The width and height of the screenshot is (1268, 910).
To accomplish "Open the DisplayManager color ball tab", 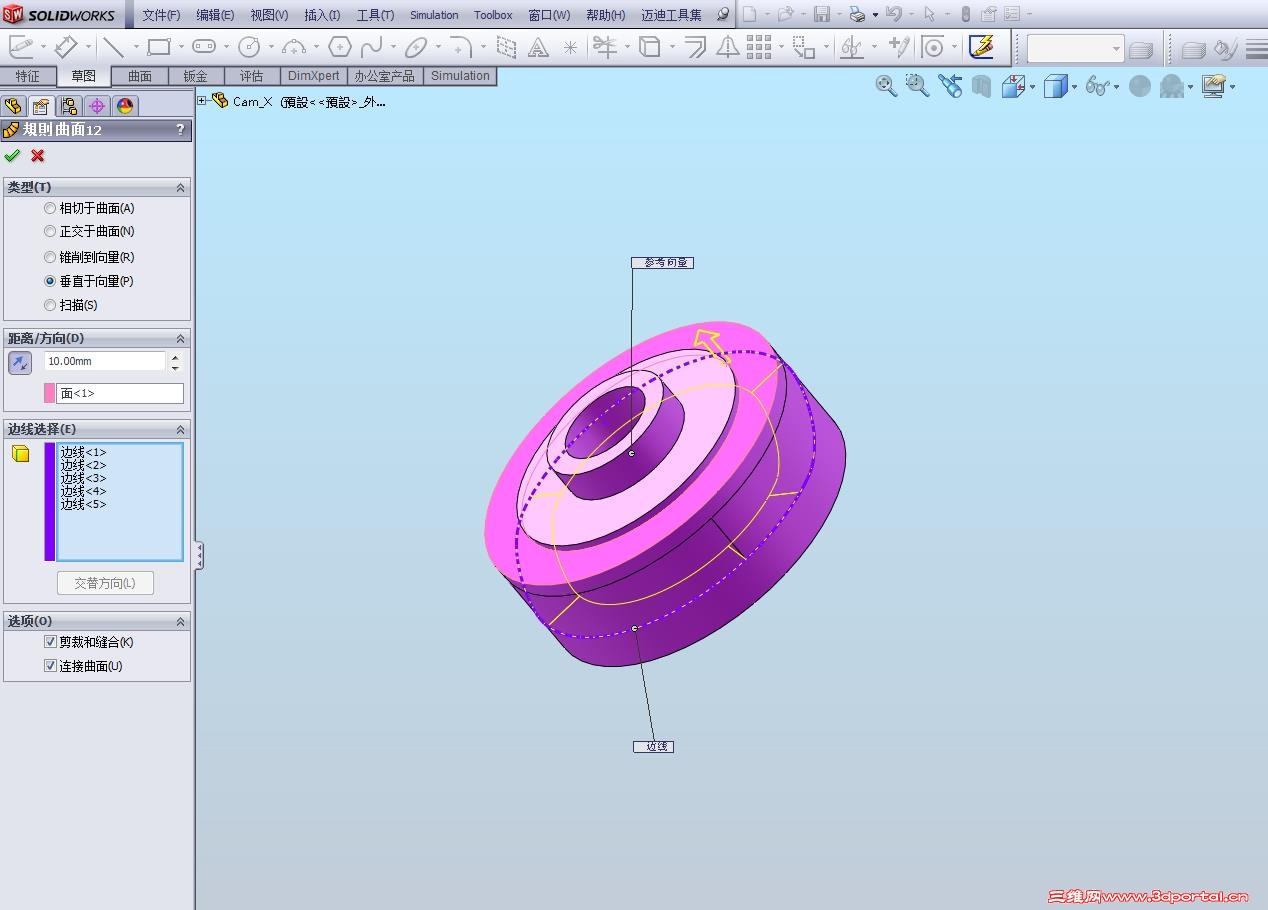I will pyautogui.click(x=125, y=106).
